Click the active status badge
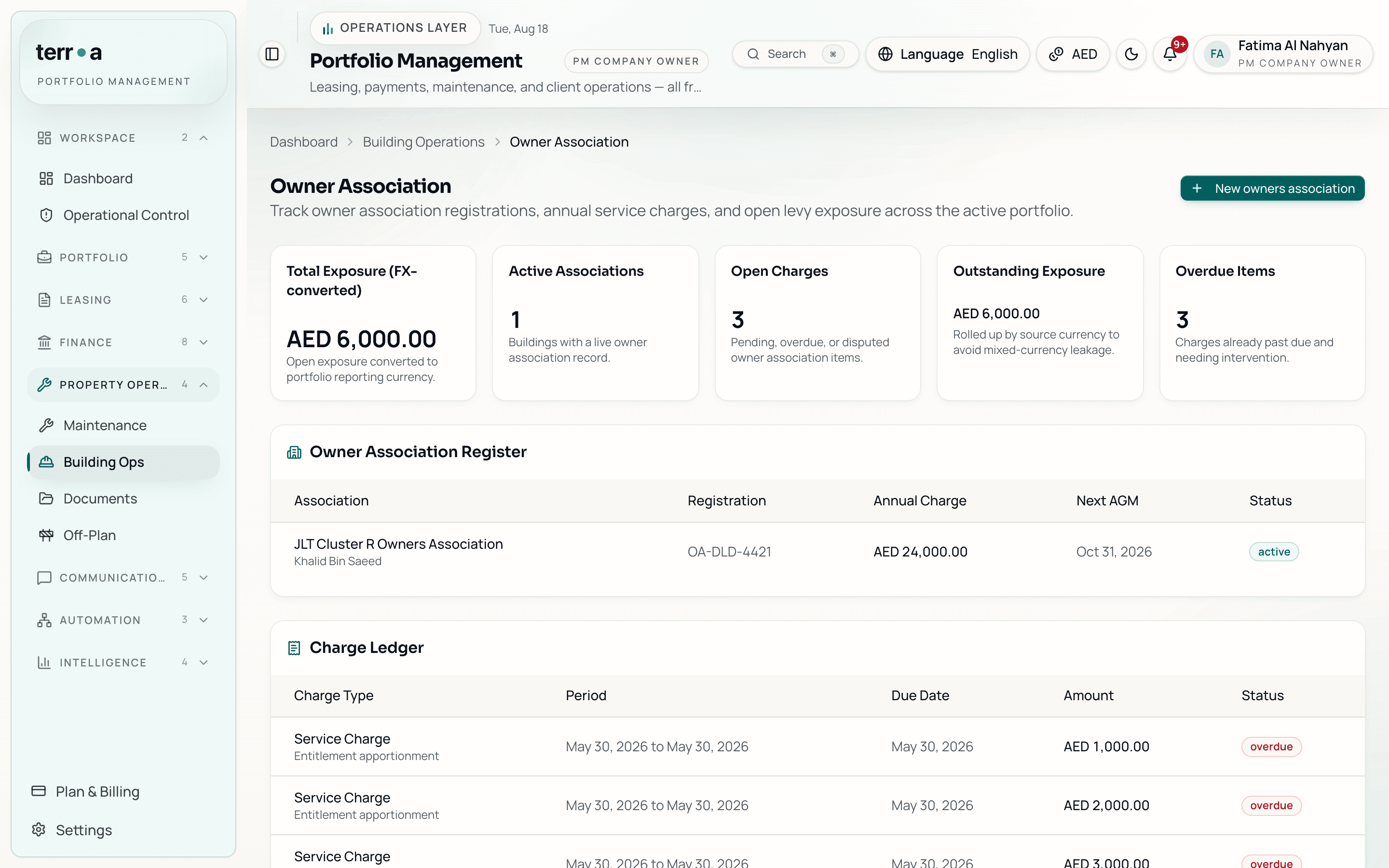Screen dimensions: 1389x868 (1274, 552)
